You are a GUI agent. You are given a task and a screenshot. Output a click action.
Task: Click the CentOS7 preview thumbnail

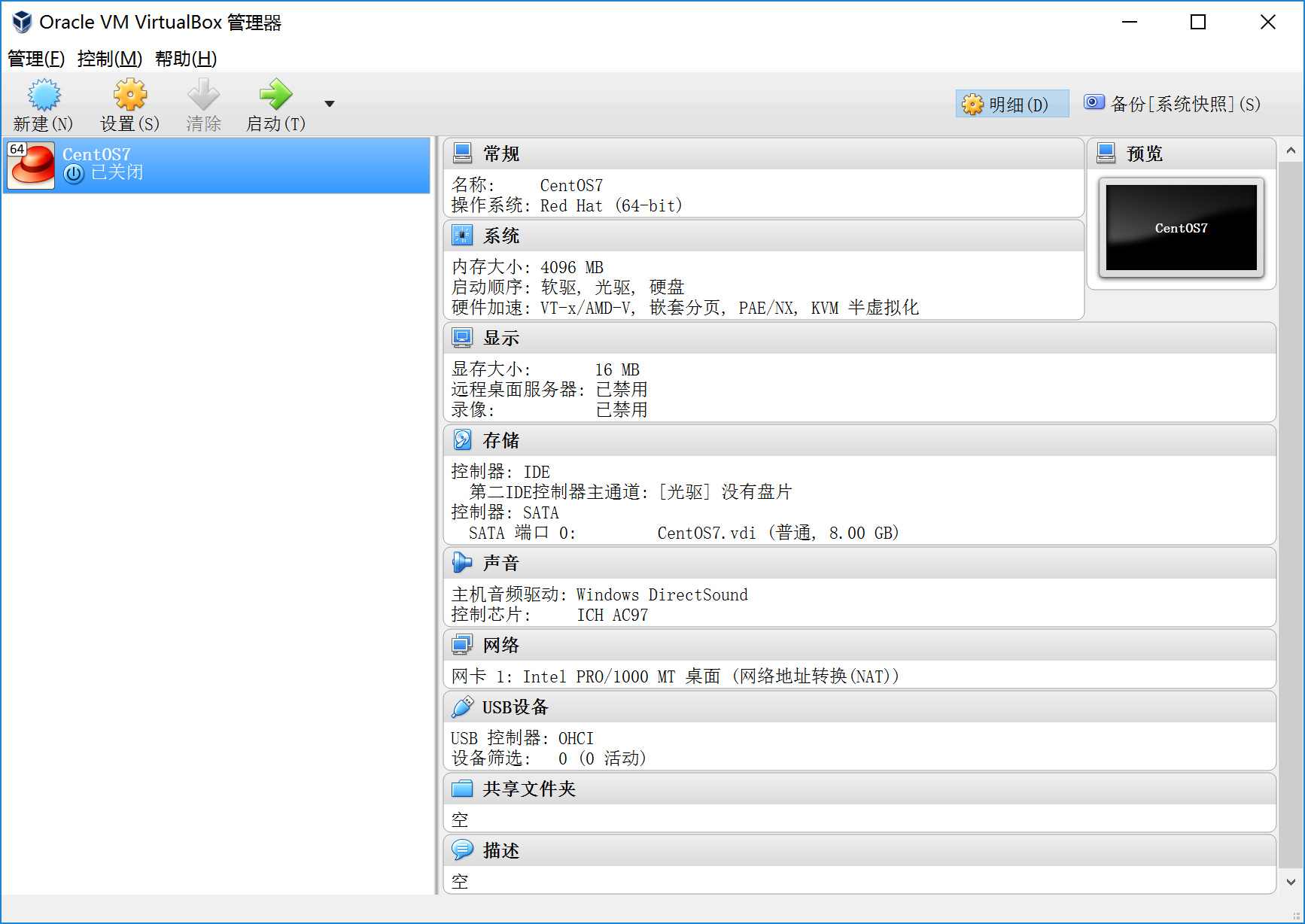click(x=1182, y=227)
